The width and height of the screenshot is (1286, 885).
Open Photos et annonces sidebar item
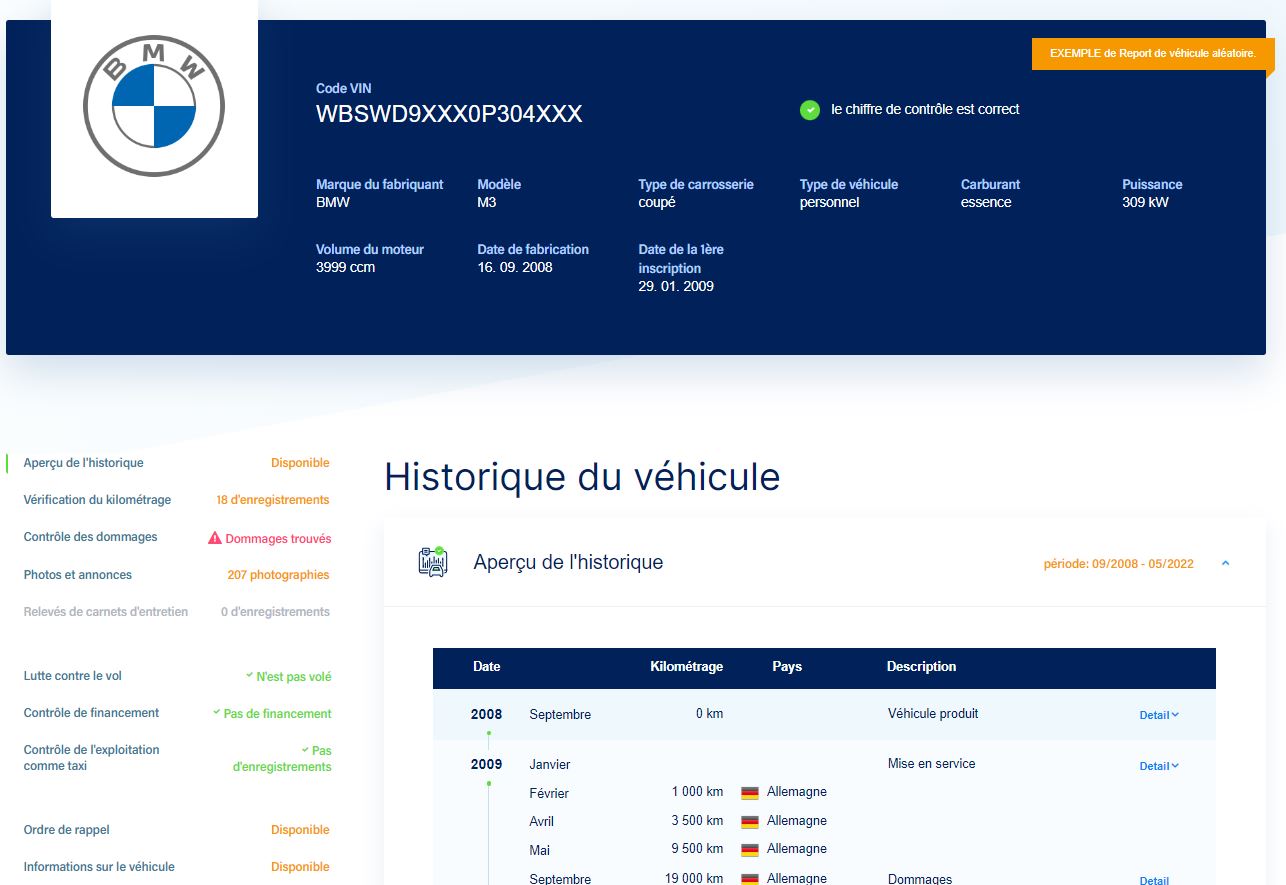point(78,575)
